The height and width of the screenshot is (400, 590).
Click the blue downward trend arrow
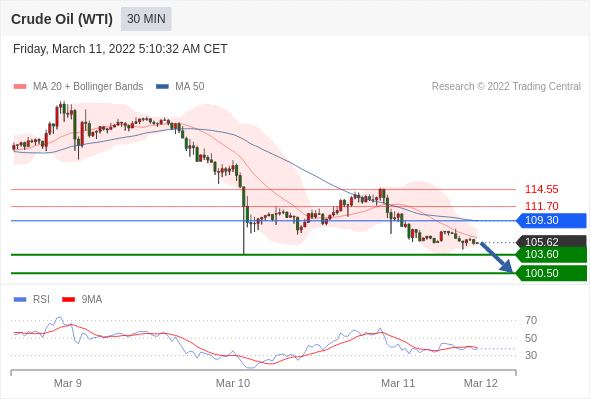point(497,258)
